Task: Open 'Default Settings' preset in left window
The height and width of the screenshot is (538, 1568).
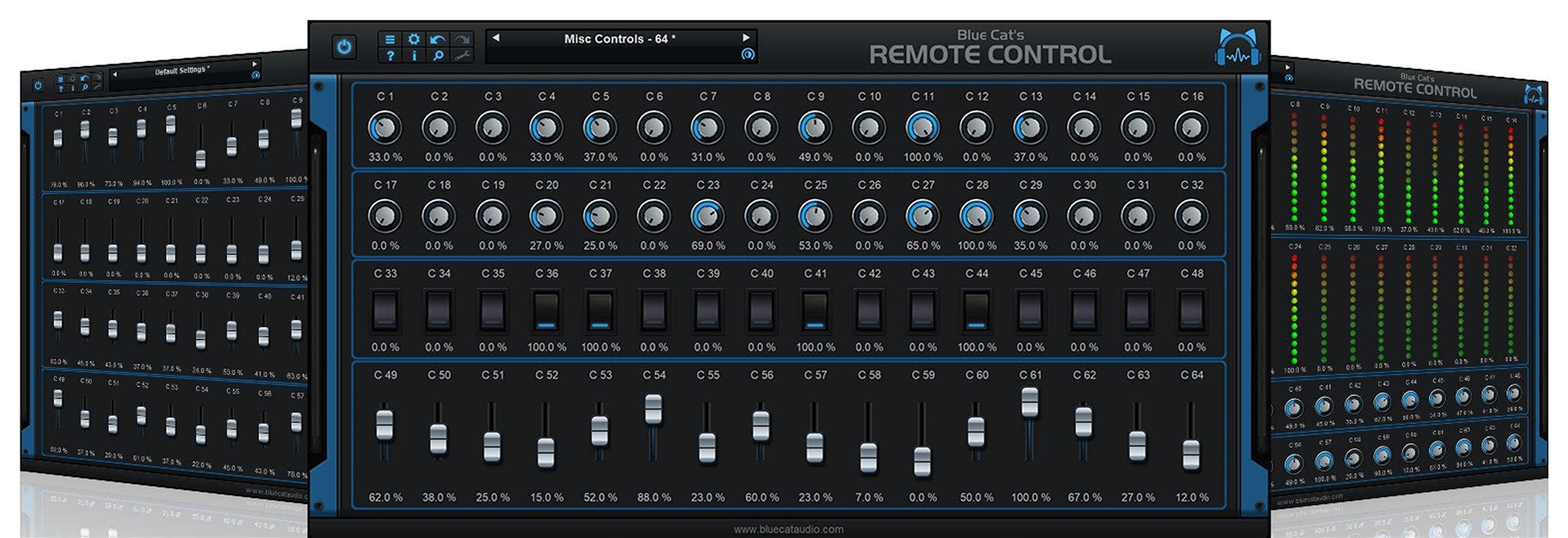Action: pyautogui.click(x=182, y=71)
